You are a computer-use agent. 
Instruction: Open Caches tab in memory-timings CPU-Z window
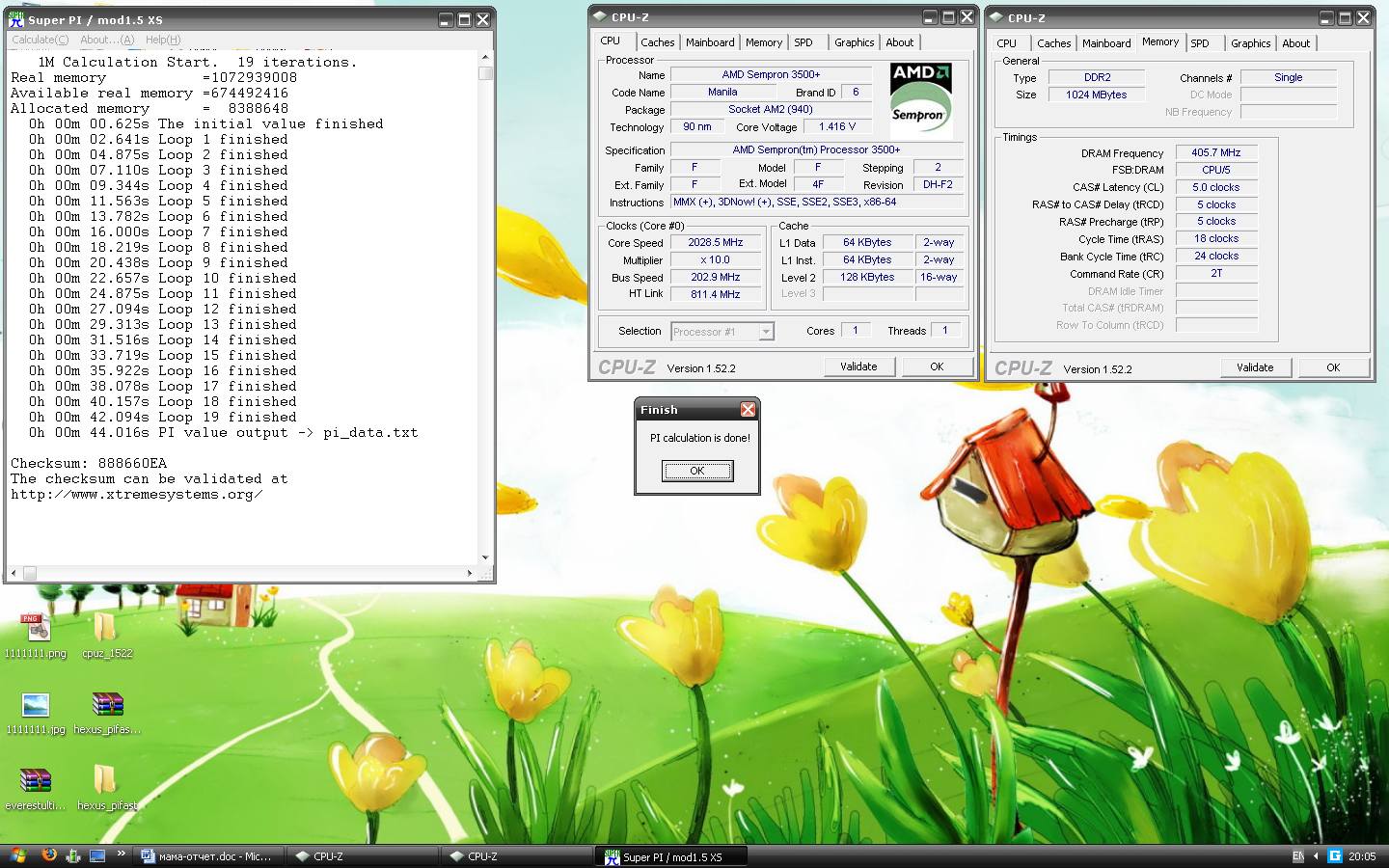point(1054,43)
